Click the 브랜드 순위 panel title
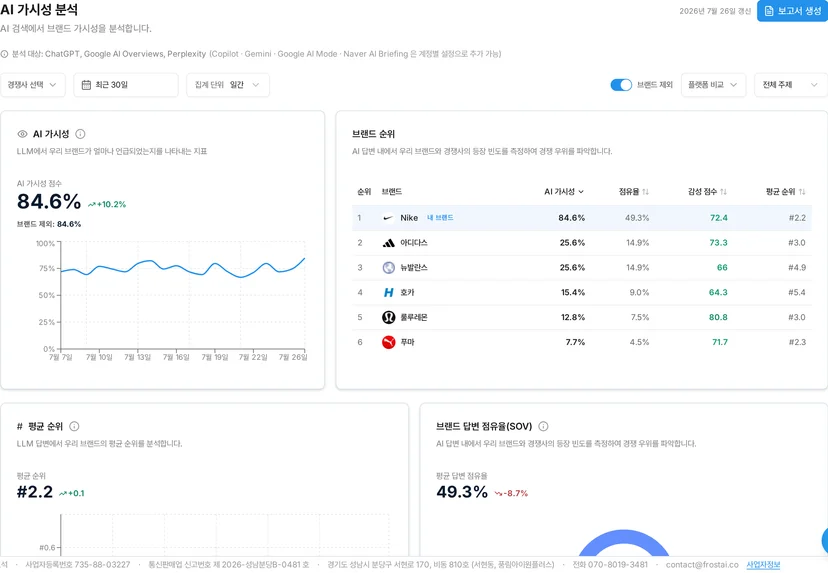The height and width of the screenshot is (573, 828). coord(373,134)
